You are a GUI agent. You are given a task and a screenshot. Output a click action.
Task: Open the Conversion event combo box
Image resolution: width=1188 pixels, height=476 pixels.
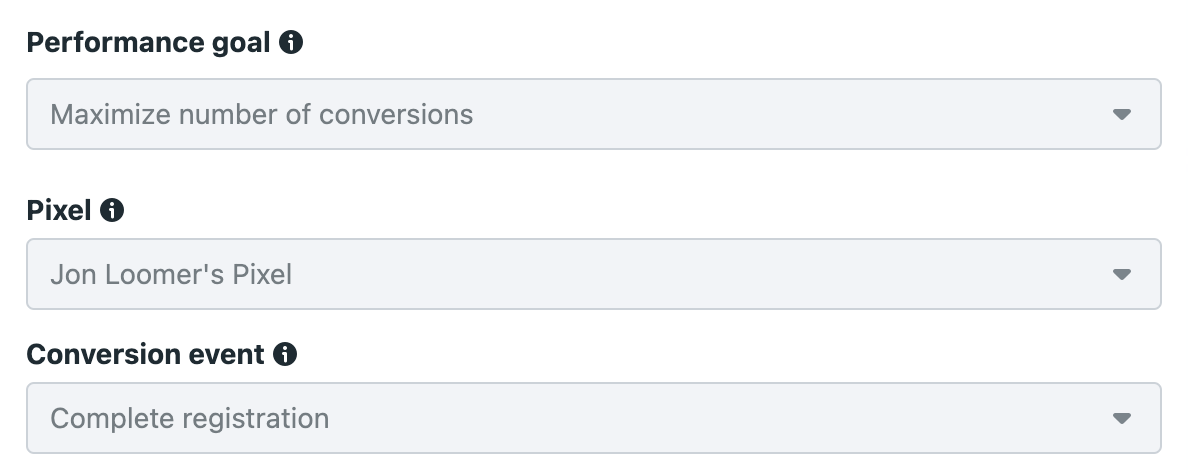pos(594,418)
